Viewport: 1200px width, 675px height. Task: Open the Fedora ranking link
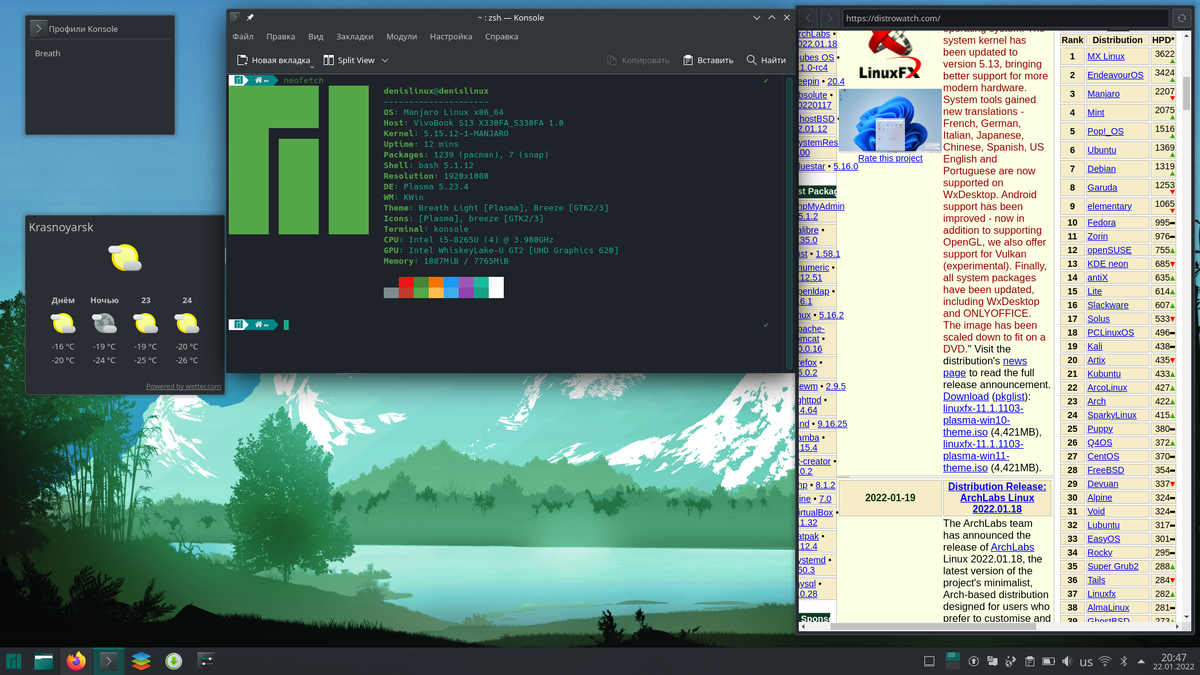[x=1101, y=223]
